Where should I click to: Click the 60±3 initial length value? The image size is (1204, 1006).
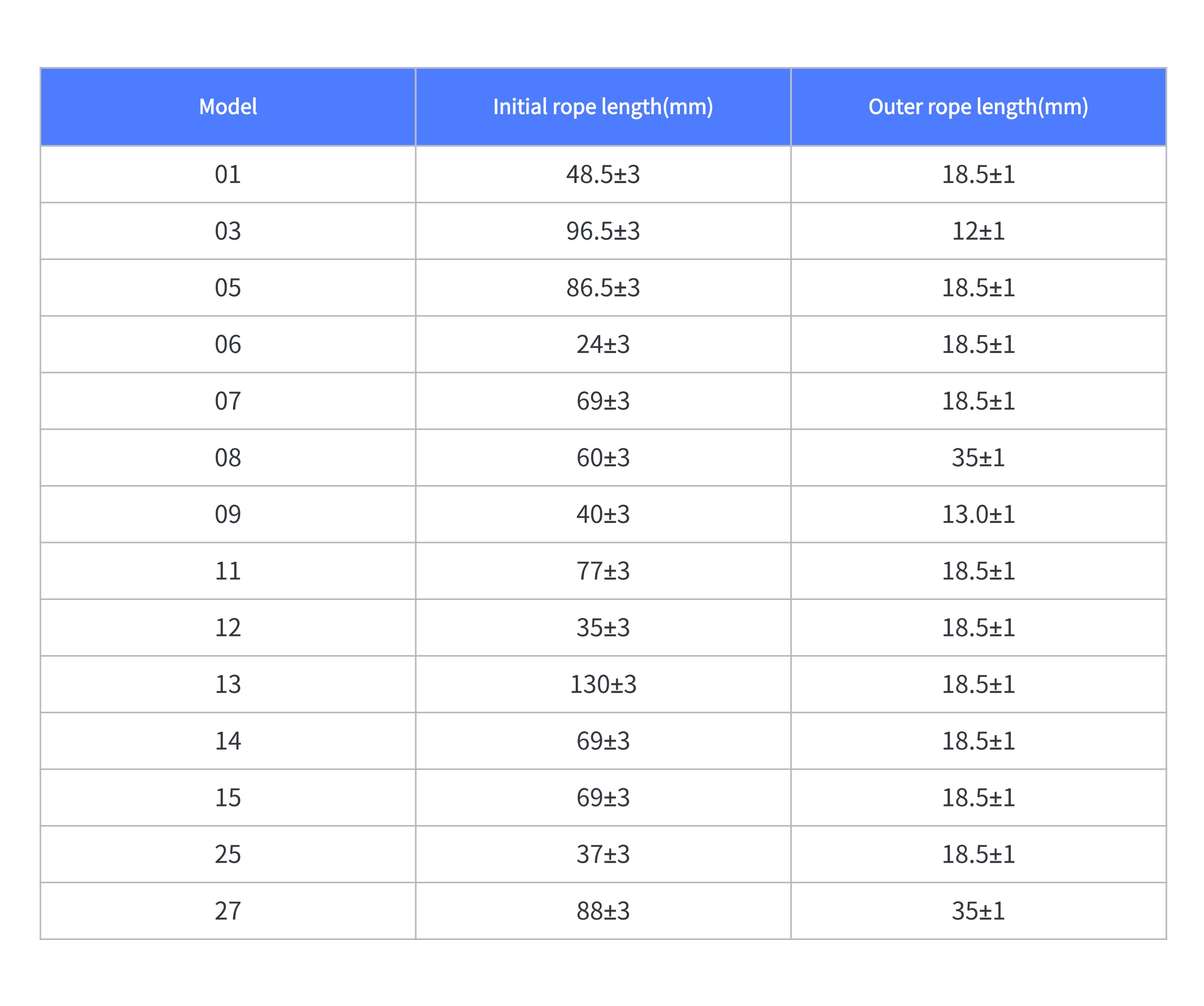[x=603, y=457]
